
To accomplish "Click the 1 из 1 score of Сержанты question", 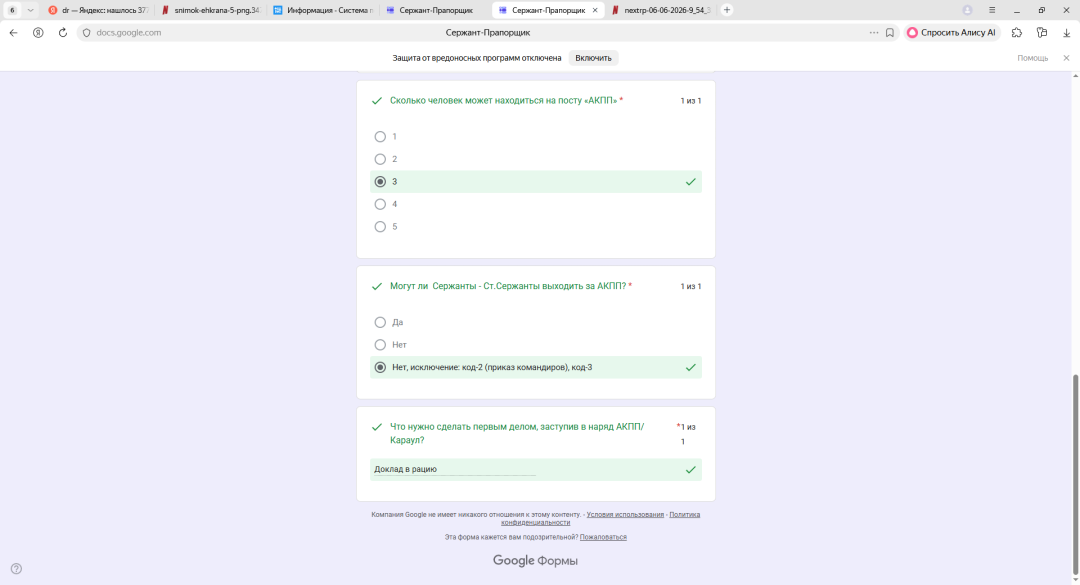I will tap(690, 286).
